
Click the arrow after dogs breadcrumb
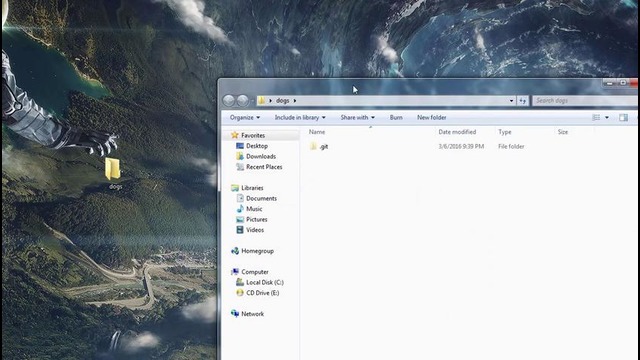295,100
